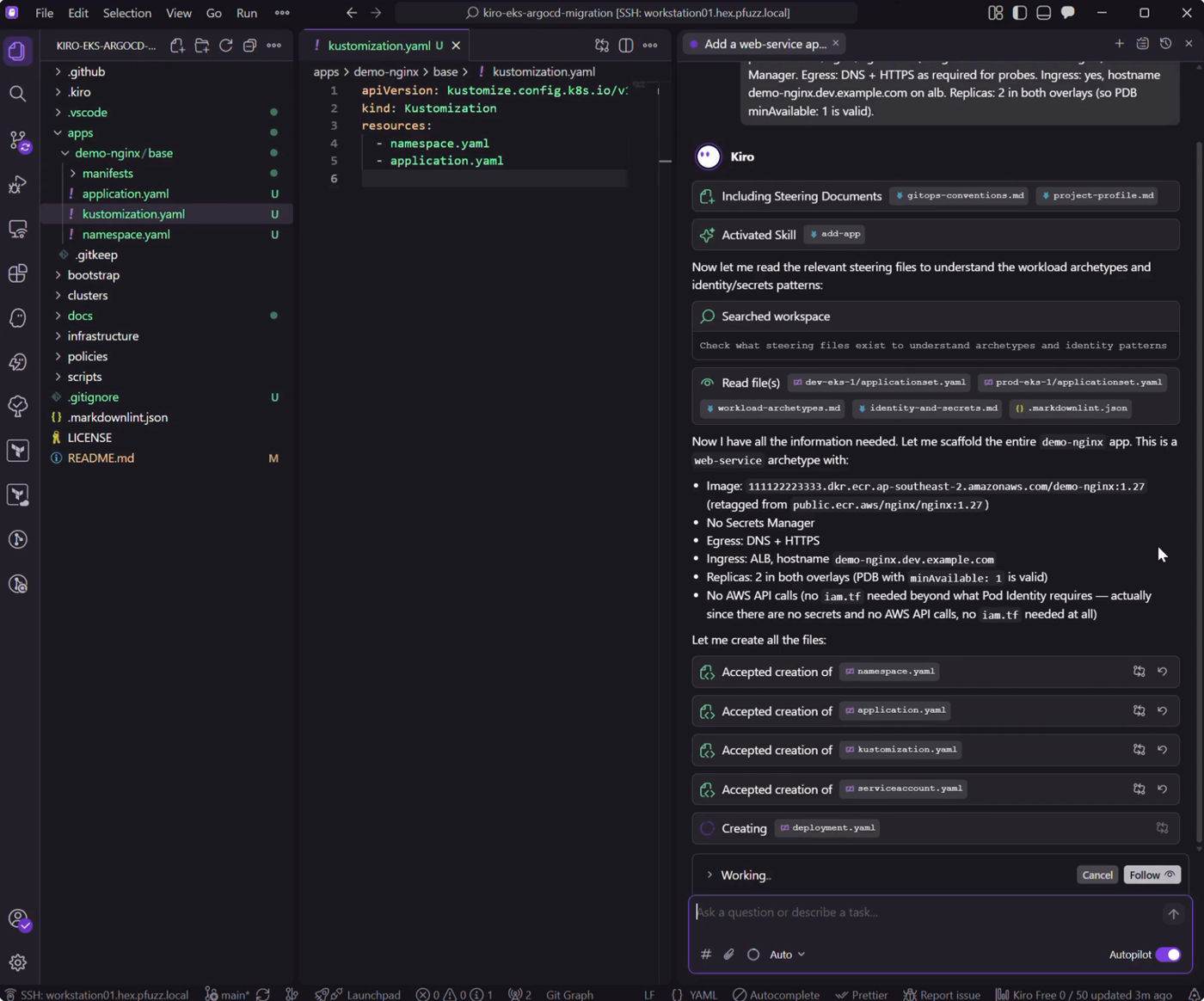Toggle the Follow eye button
Image resolution: width=1204 pixels, height=1001 pixels.
(1152, 875)
